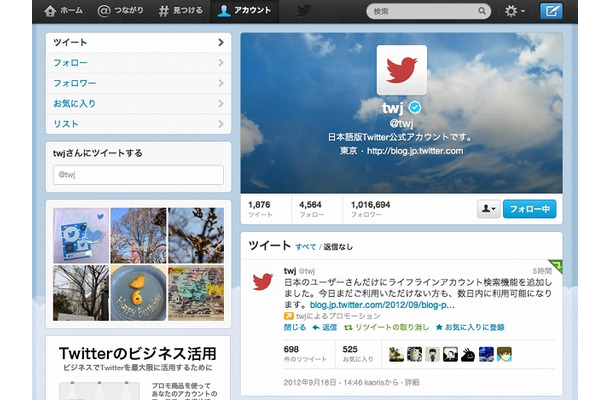Open the blog.jp.twitter.com/2012/09 link in the tweet
This screenshot has height=400, width=610.
click(x=382, y=305)
